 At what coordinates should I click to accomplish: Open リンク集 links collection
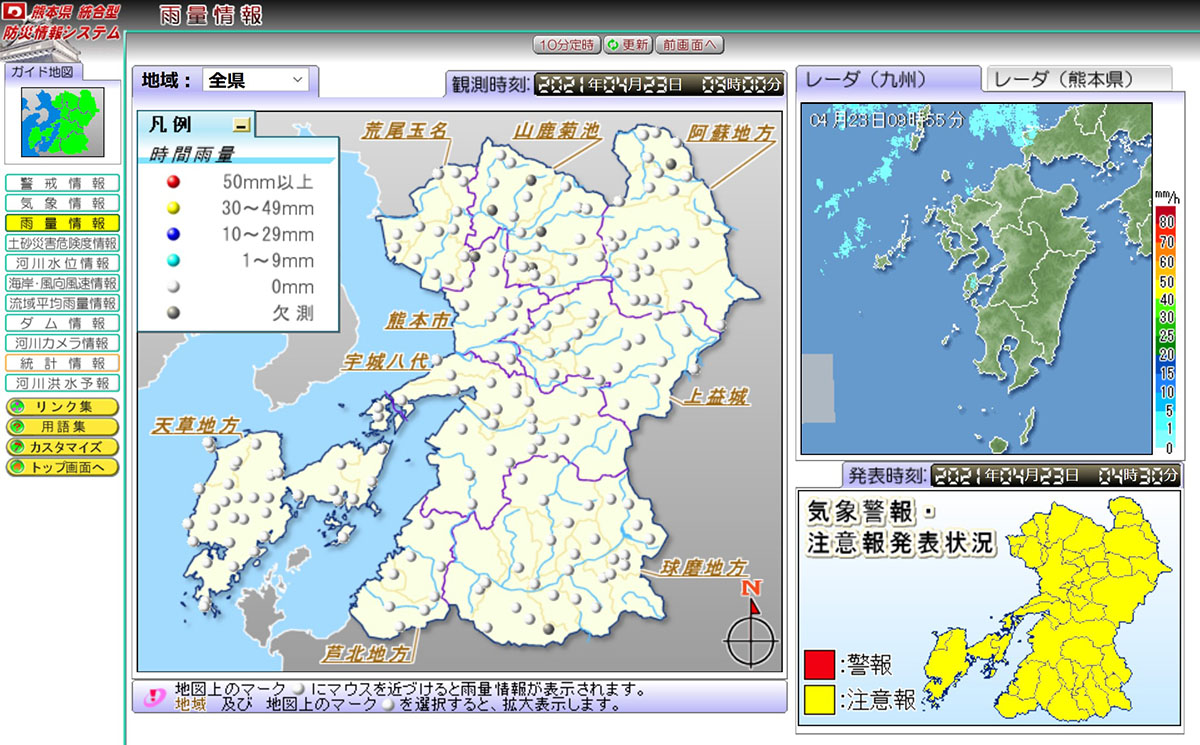click(x=62, y=407)
